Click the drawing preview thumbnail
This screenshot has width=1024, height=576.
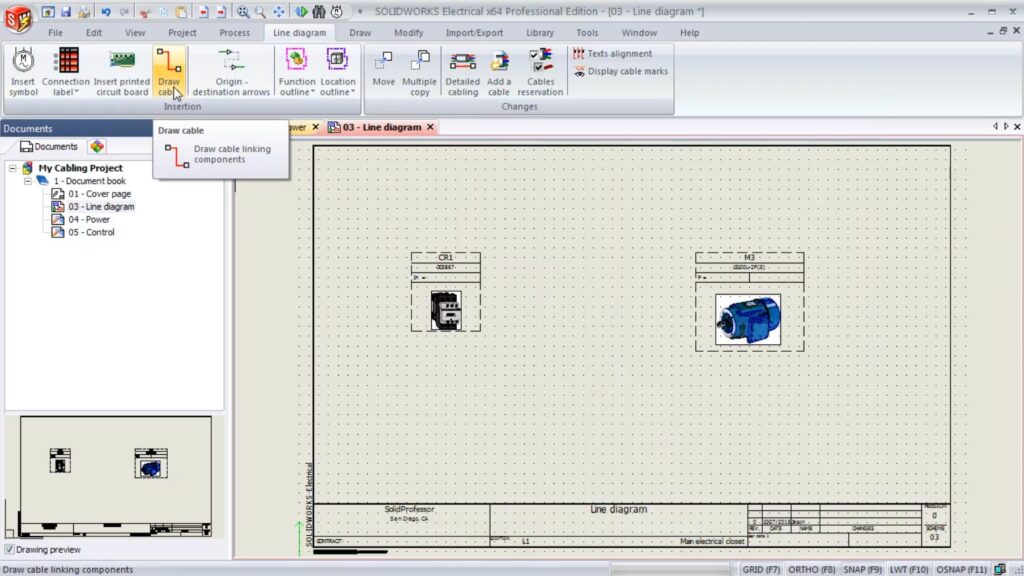tap(115, 477)
